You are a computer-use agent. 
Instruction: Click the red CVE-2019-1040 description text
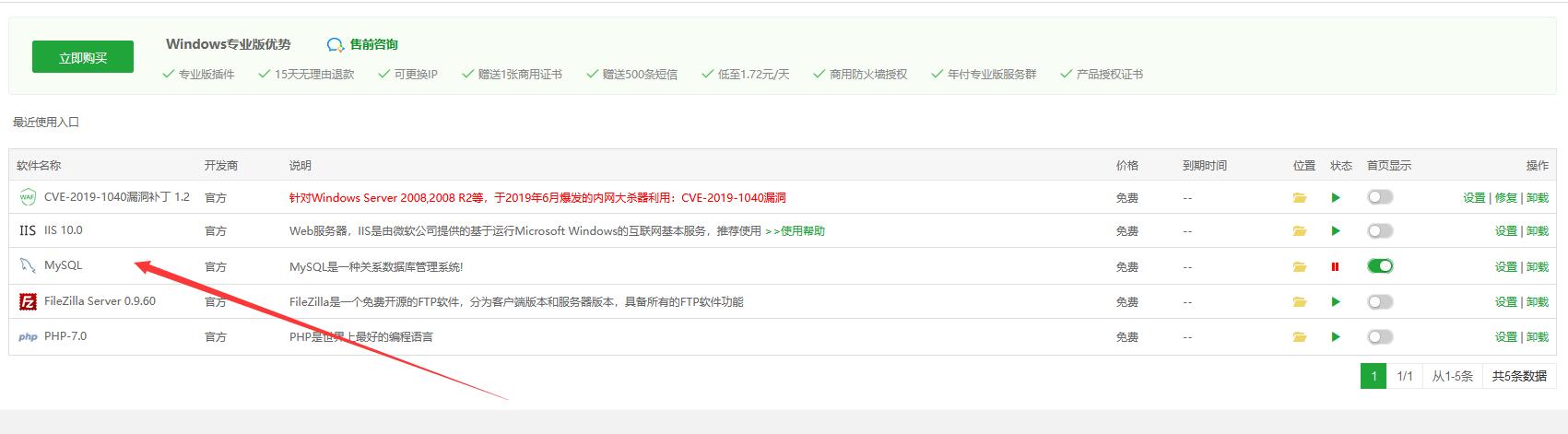coord(537,197)
